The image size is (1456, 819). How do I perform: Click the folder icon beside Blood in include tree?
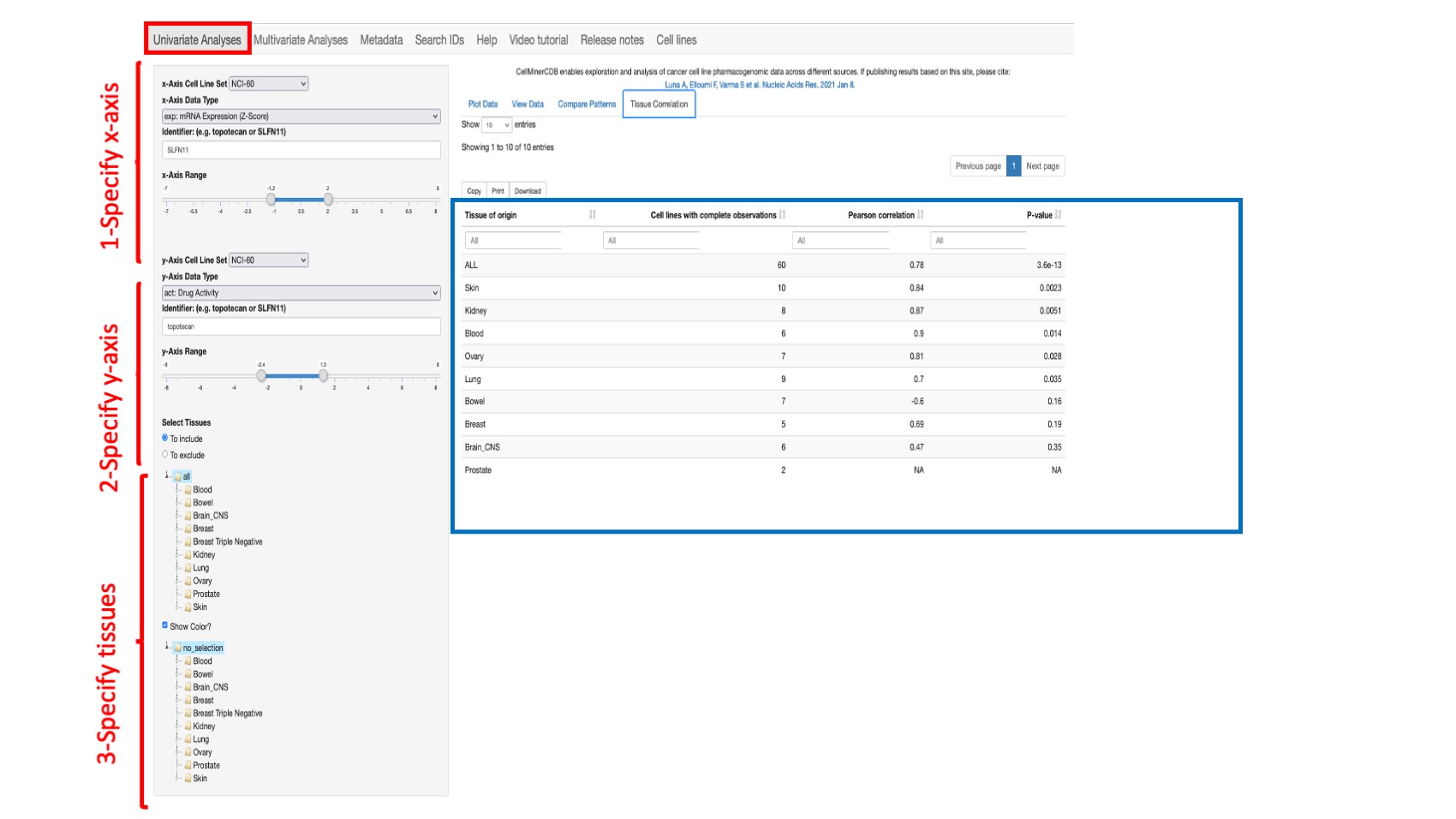click(x=188, y=490)
